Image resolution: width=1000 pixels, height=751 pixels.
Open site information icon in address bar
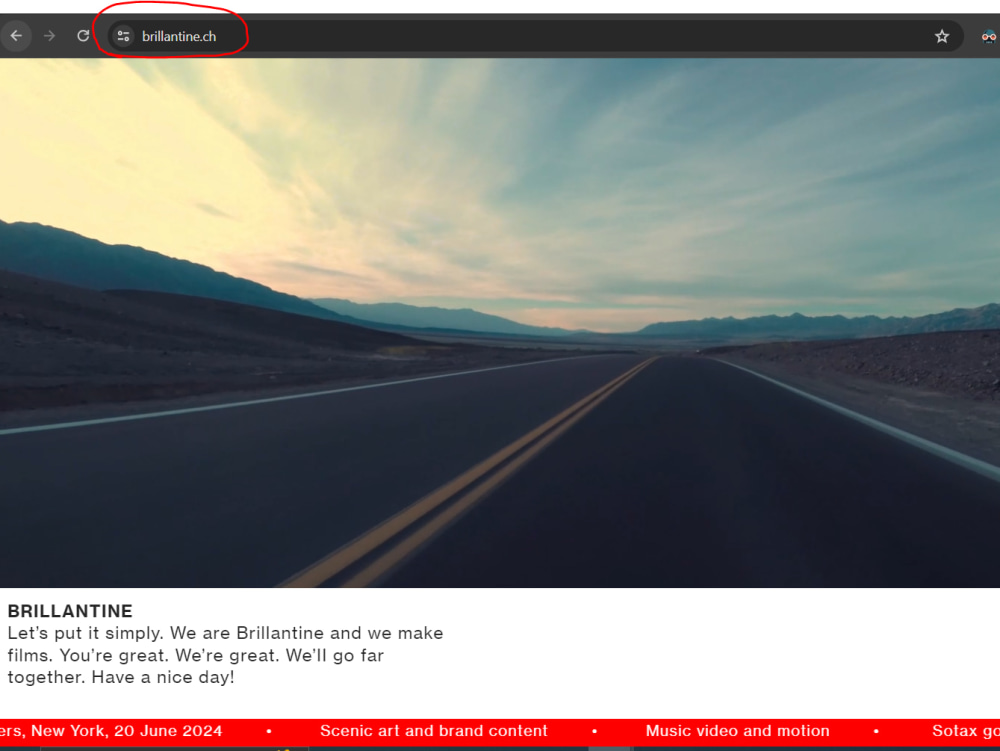click(123, 36)
